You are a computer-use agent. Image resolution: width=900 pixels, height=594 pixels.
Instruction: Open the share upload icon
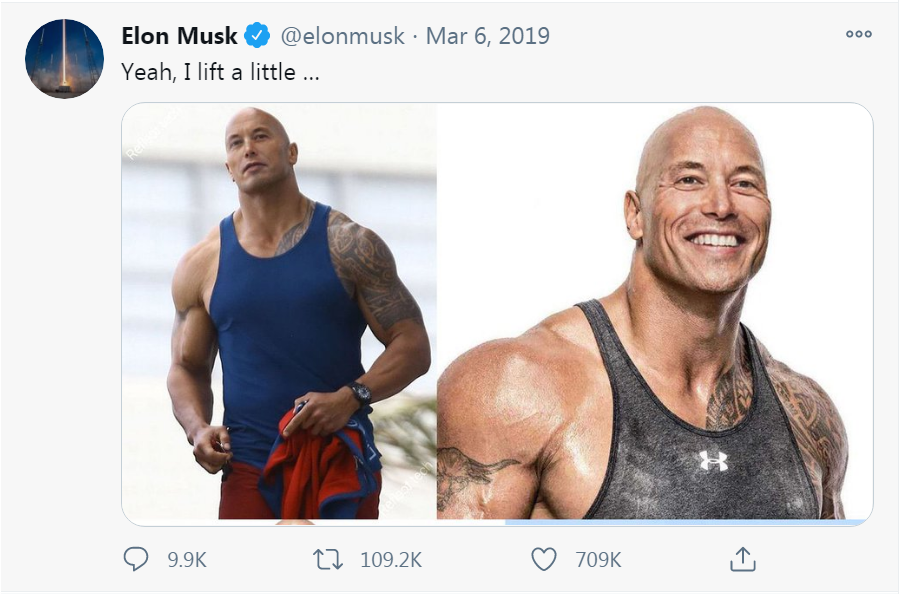coord(742,559)
